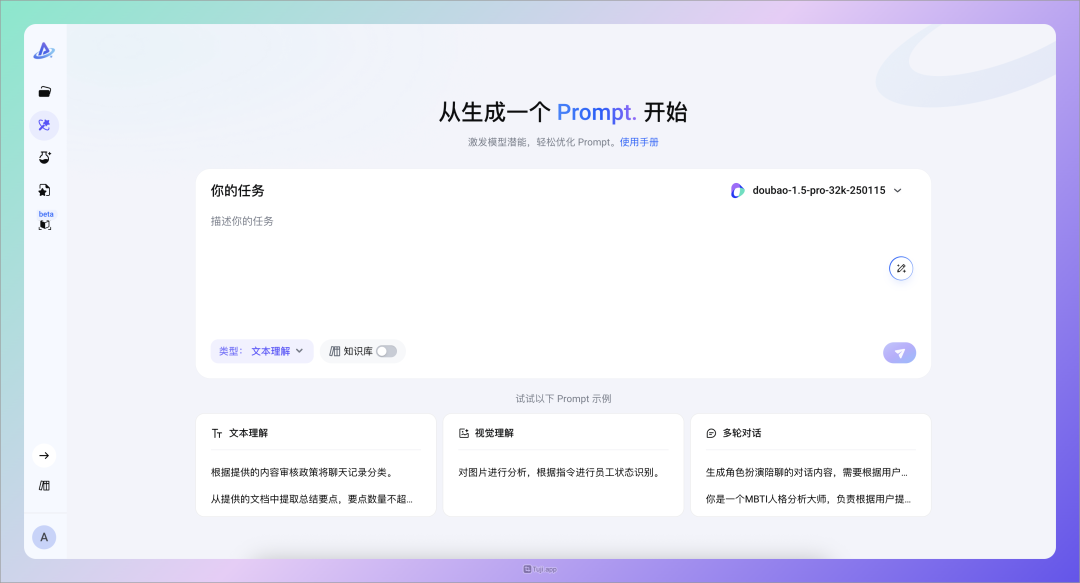The width and height of the screenshot is (1080, 583).
Task: Select example 从提供的文档中提取总结要点
Action: click(311, 499)
